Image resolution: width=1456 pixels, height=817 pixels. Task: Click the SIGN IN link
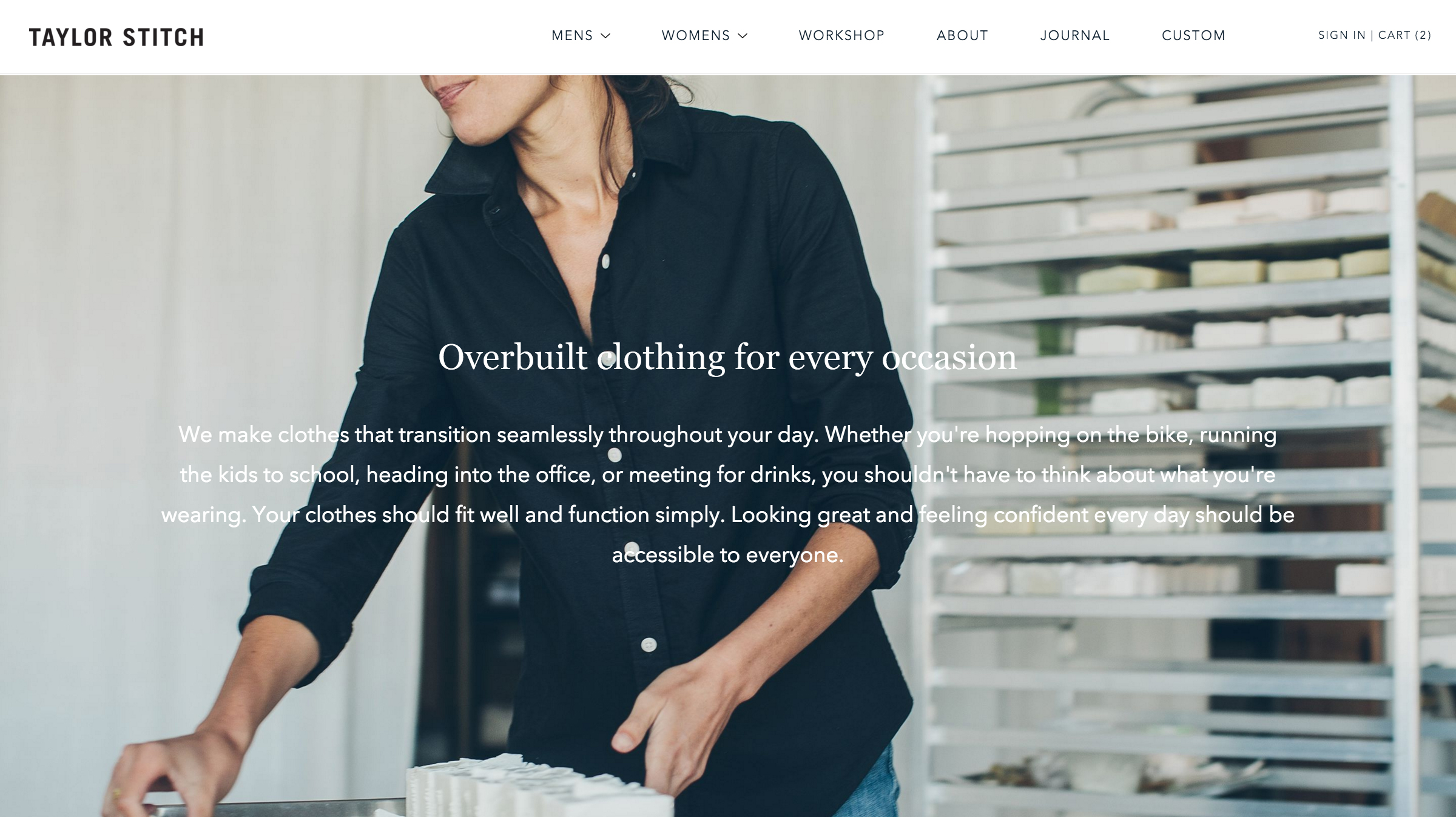1341,35
